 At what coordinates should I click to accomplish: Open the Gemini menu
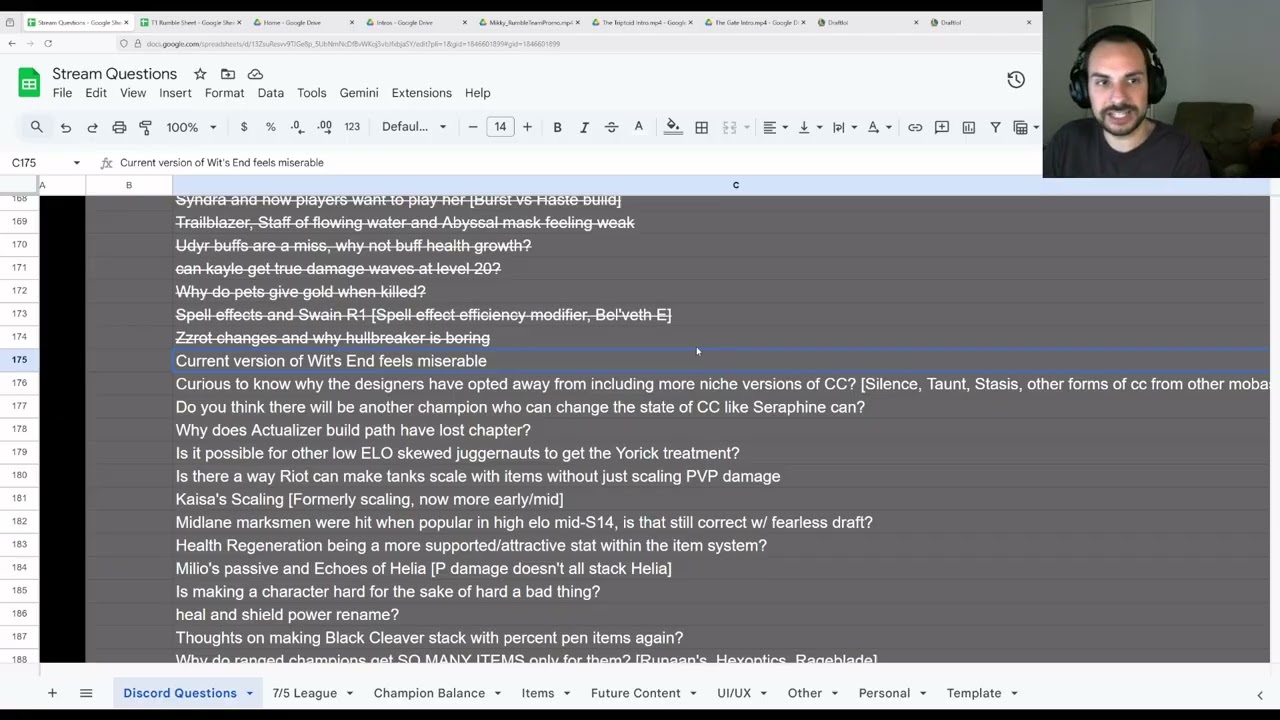click(359, 93)
